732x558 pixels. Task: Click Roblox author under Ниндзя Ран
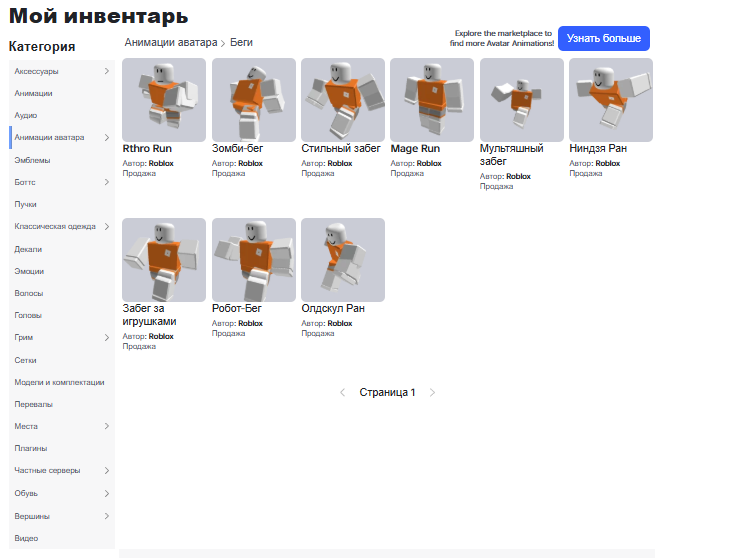click(608, 163)
